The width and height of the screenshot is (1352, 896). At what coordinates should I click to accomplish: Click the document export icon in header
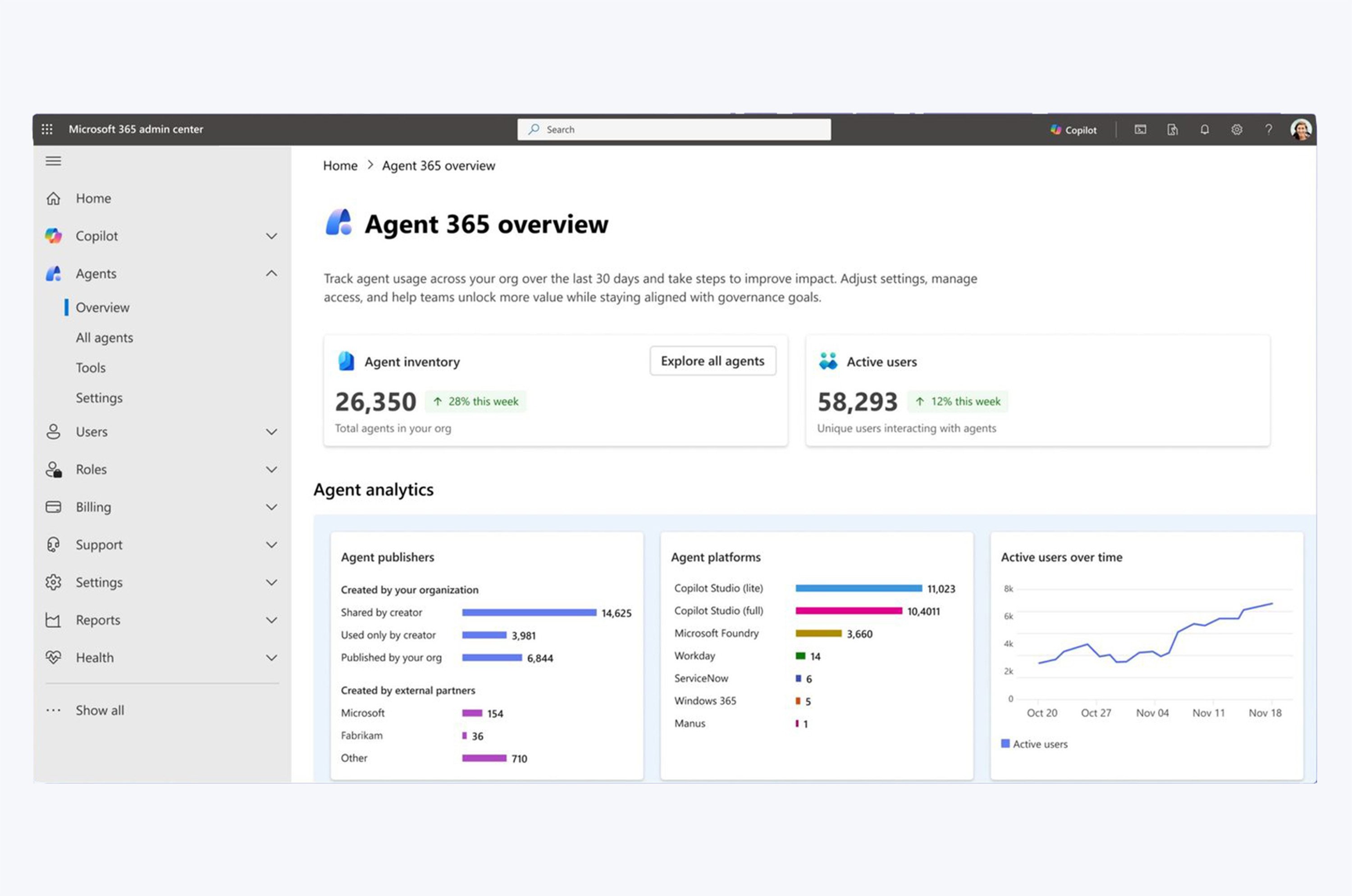tap(1172, 130)
